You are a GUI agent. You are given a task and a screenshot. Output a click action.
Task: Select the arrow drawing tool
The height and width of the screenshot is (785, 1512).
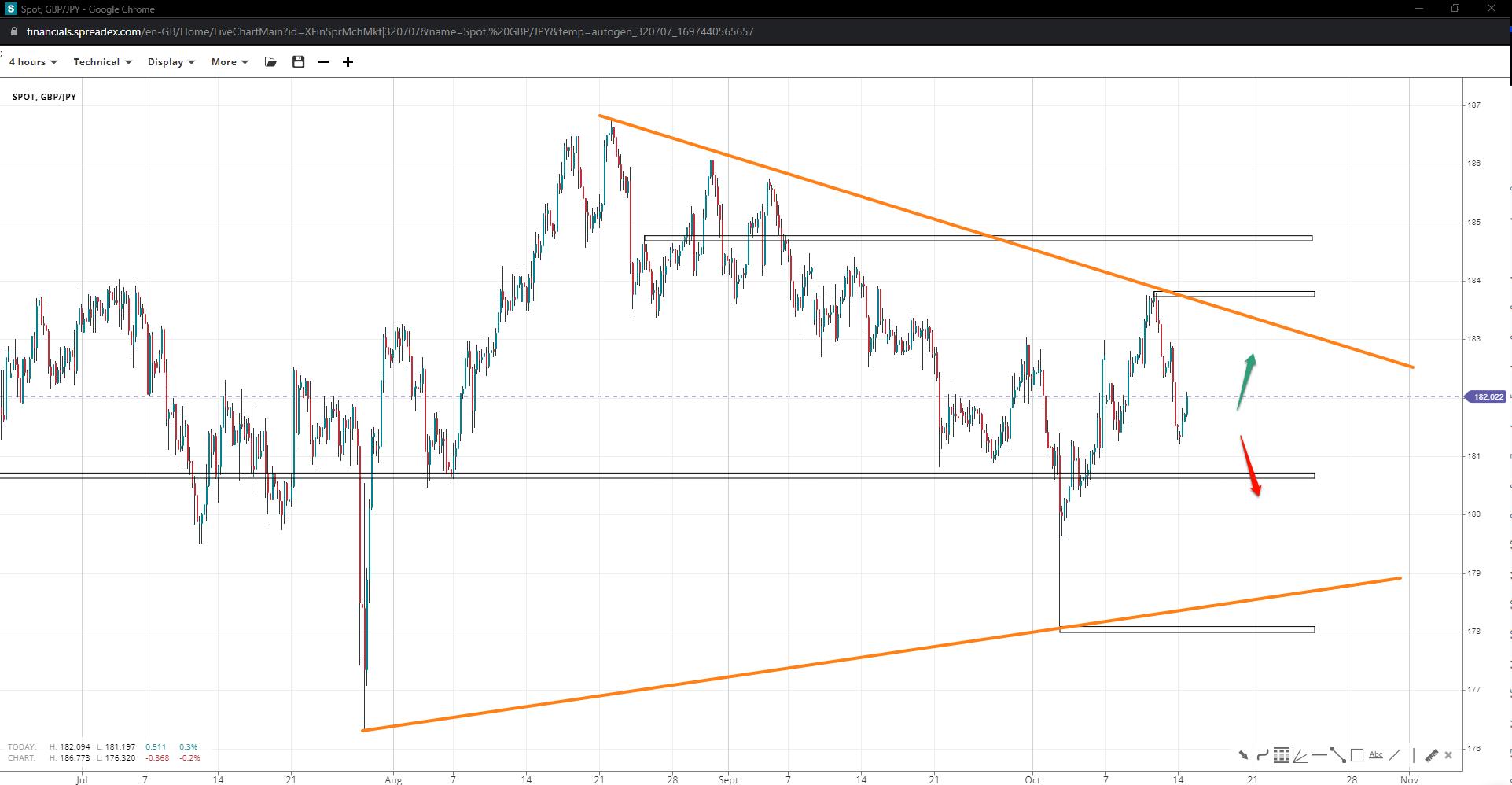click(x=1243, y=755)
